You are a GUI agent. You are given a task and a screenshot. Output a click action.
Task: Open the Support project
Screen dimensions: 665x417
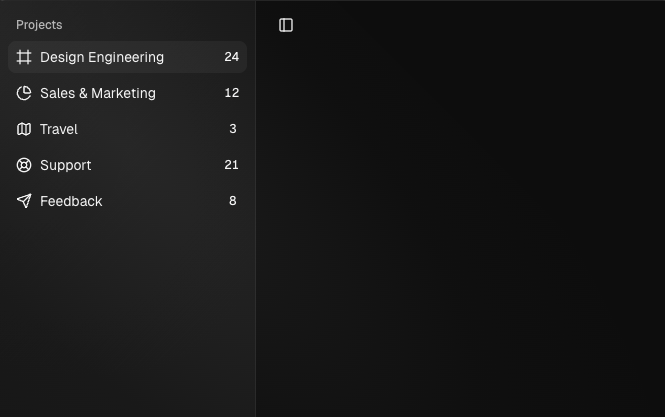tap(66, 165)
